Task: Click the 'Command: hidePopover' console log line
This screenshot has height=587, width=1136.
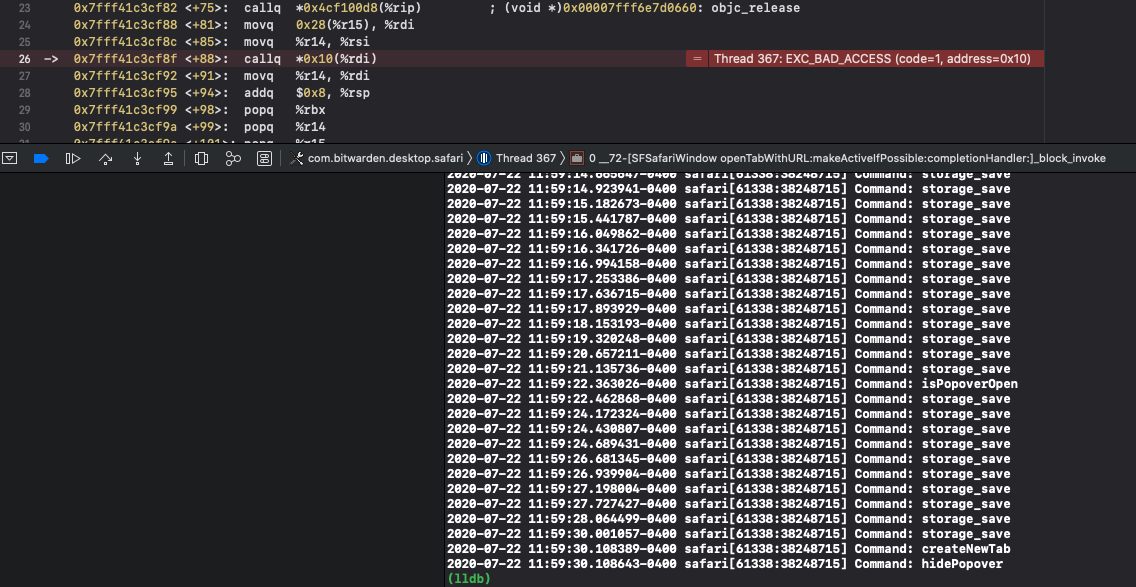Action: point(725,564)
